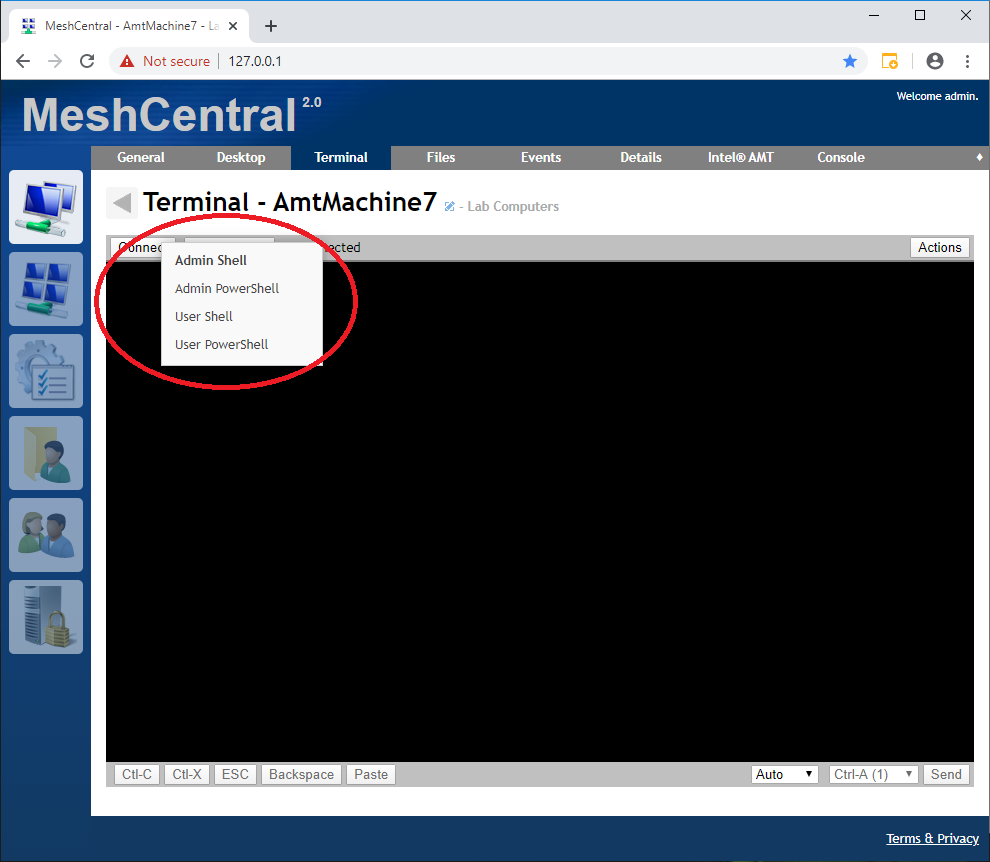Viewport: 990px width, 862px height.
Task: Select Admin PowerShell from the menu
Action: pos(227,288)
